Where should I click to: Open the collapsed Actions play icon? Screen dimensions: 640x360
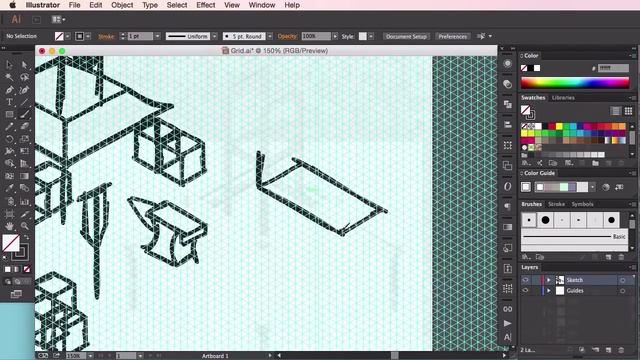click(507, 323)
